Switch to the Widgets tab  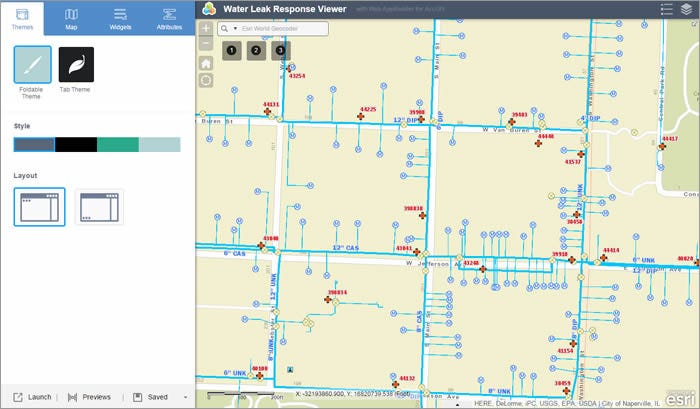(x=120, y=19)
